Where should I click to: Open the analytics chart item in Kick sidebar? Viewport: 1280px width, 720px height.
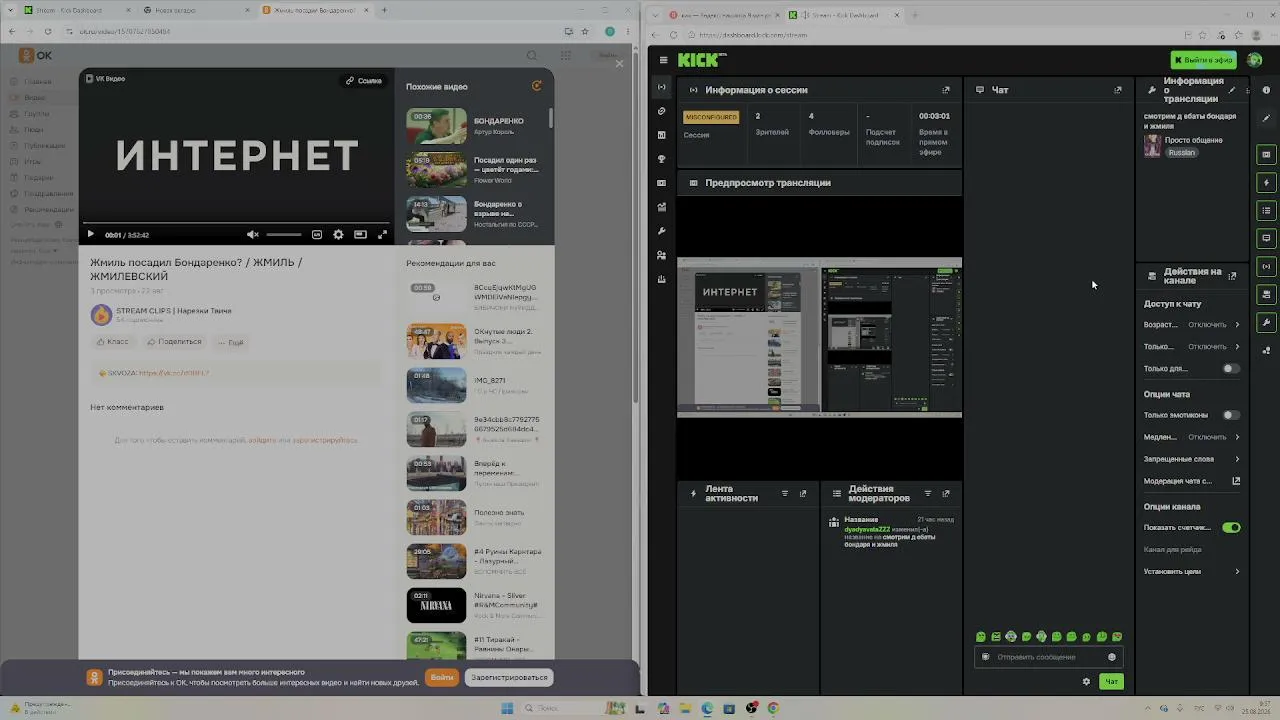[662, 207]
